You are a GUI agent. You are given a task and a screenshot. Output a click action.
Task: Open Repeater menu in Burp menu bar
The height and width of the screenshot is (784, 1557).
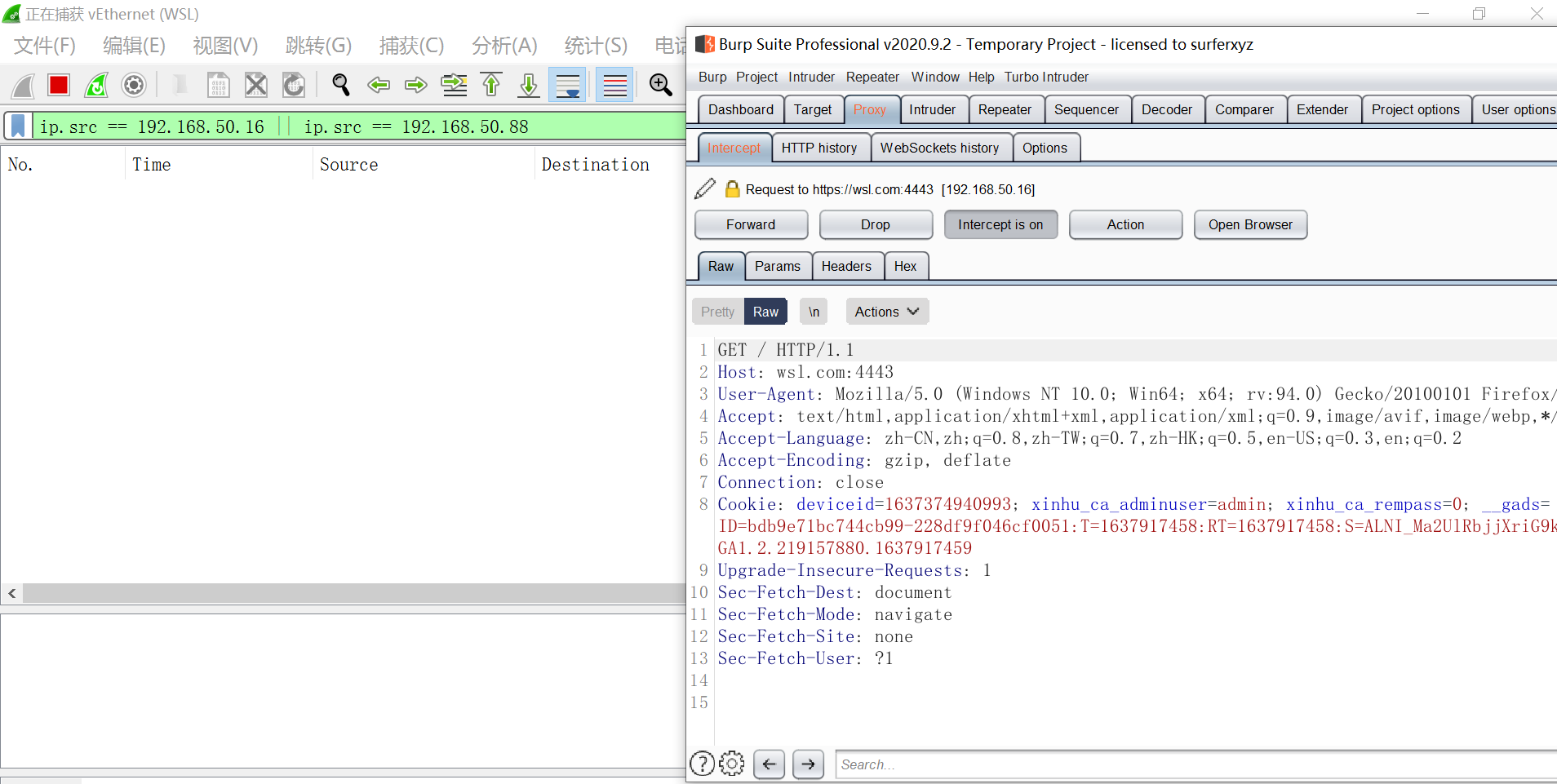[872, 77]
